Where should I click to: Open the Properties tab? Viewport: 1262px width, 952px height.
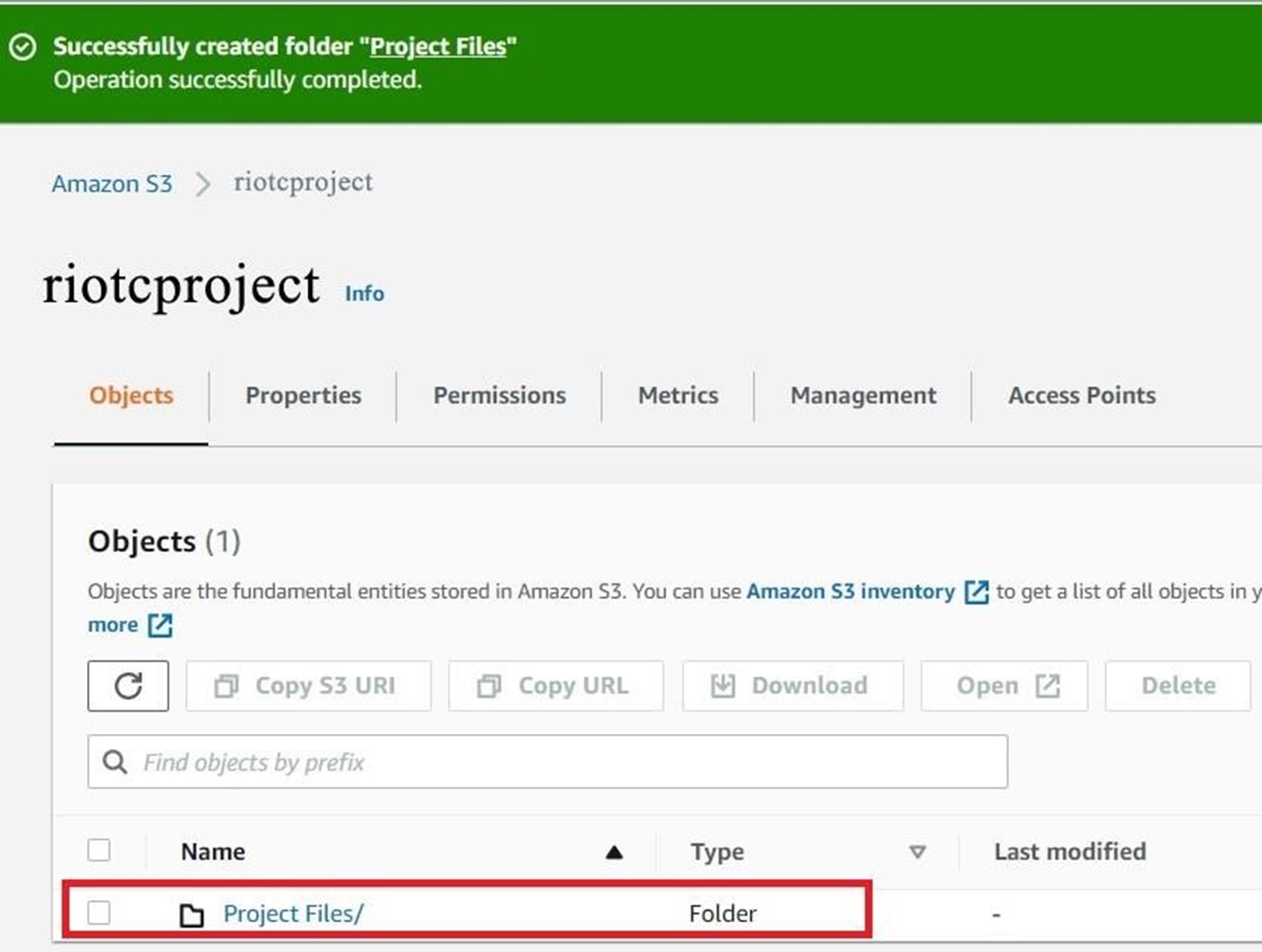[x=303, y=396]
